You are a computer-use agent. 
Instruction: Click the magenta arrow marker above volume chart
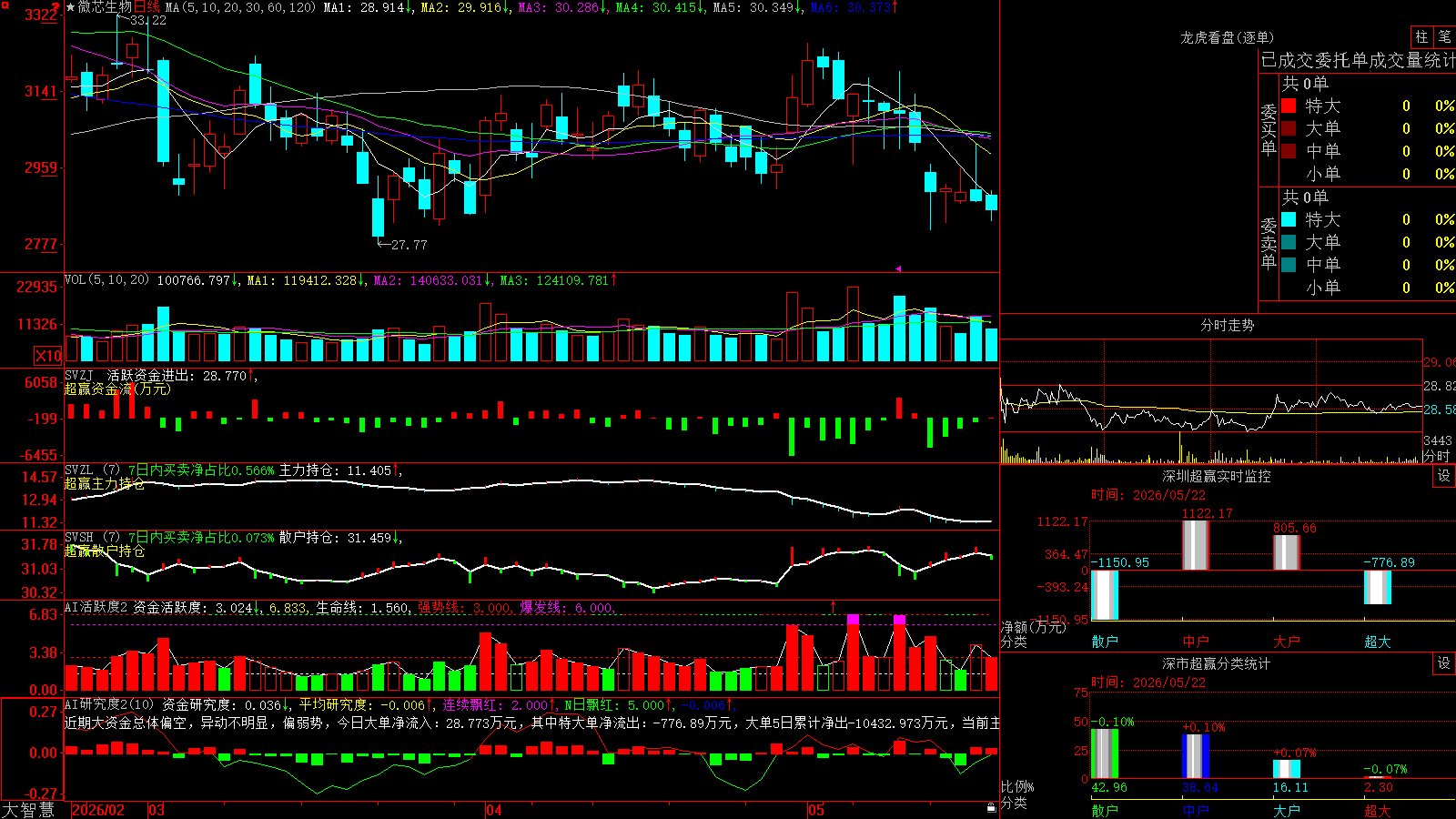tap(898, 268)
